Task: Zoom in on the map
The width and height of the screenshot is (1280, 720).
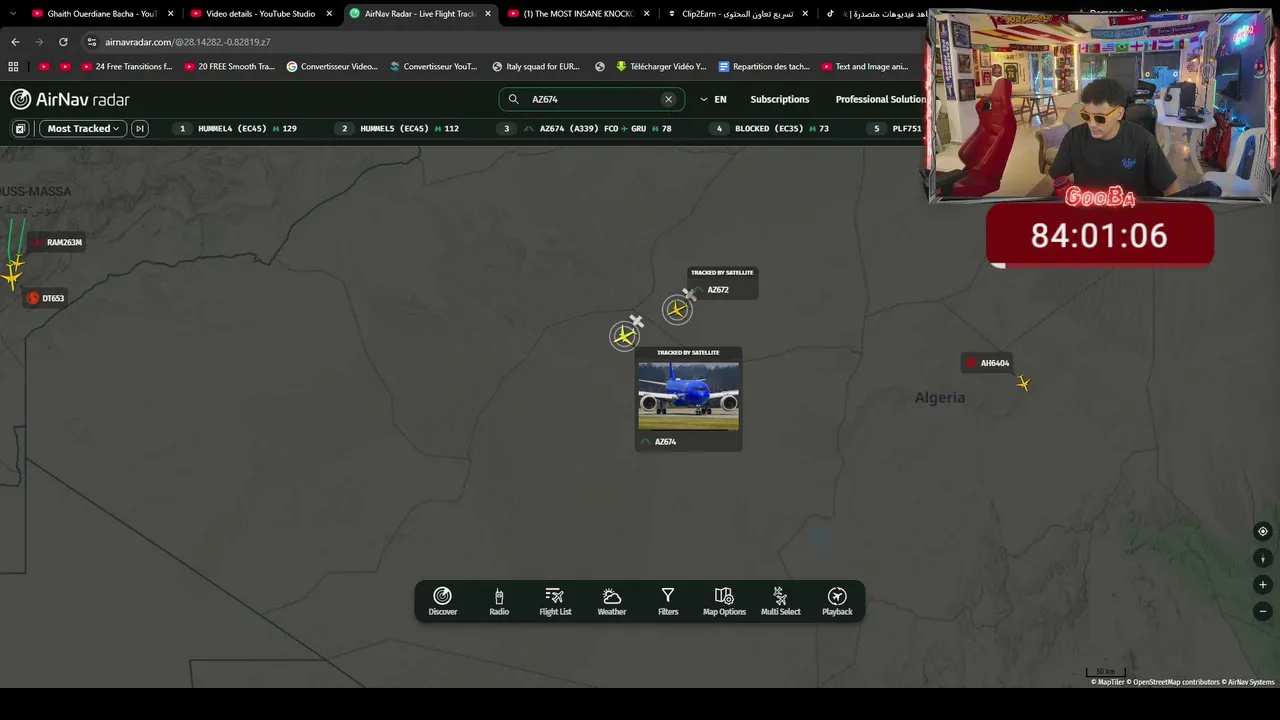Action: click(x=1263, y=585)
